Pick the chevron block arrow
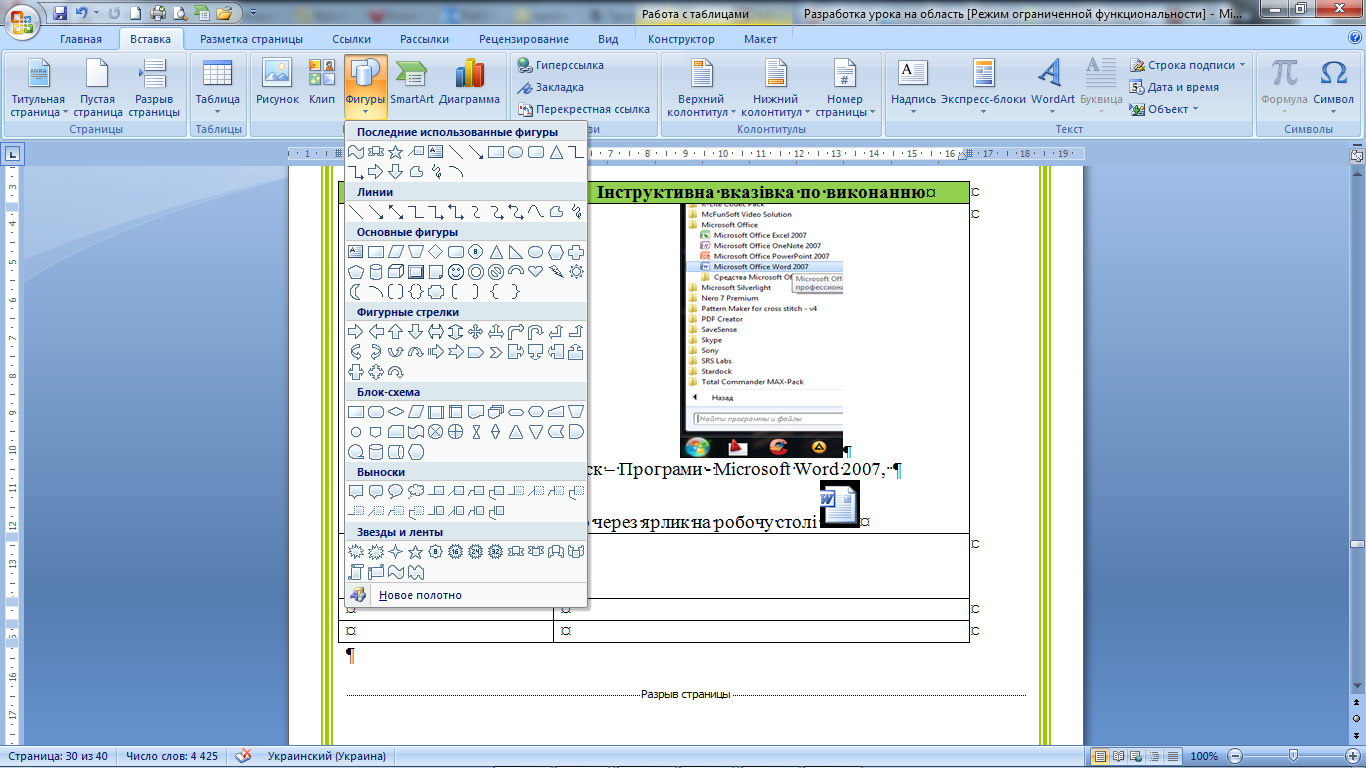Image resolution: width=1366 pixels, height=768 pixels. point(496,353)
